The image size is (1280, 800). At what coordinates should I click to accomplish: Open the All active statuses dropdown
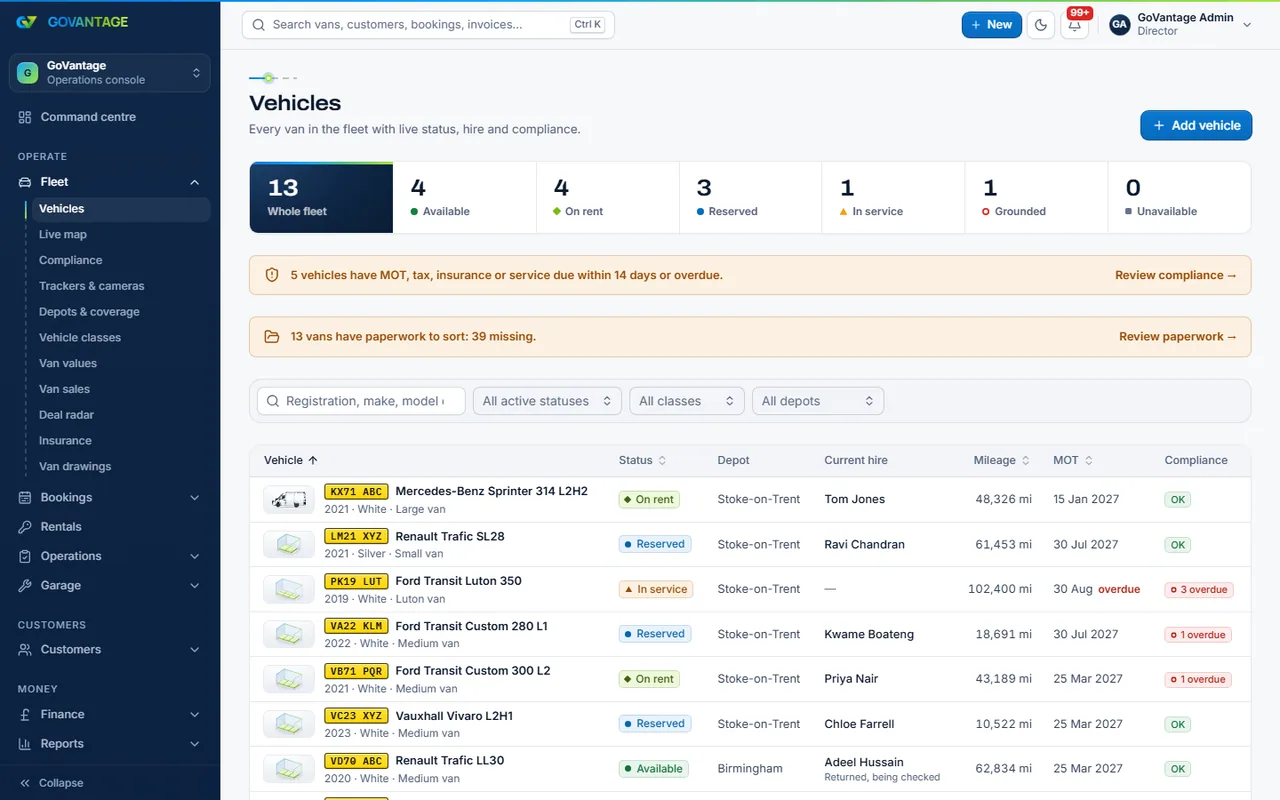pyautogui.click(x=547, y=401)
